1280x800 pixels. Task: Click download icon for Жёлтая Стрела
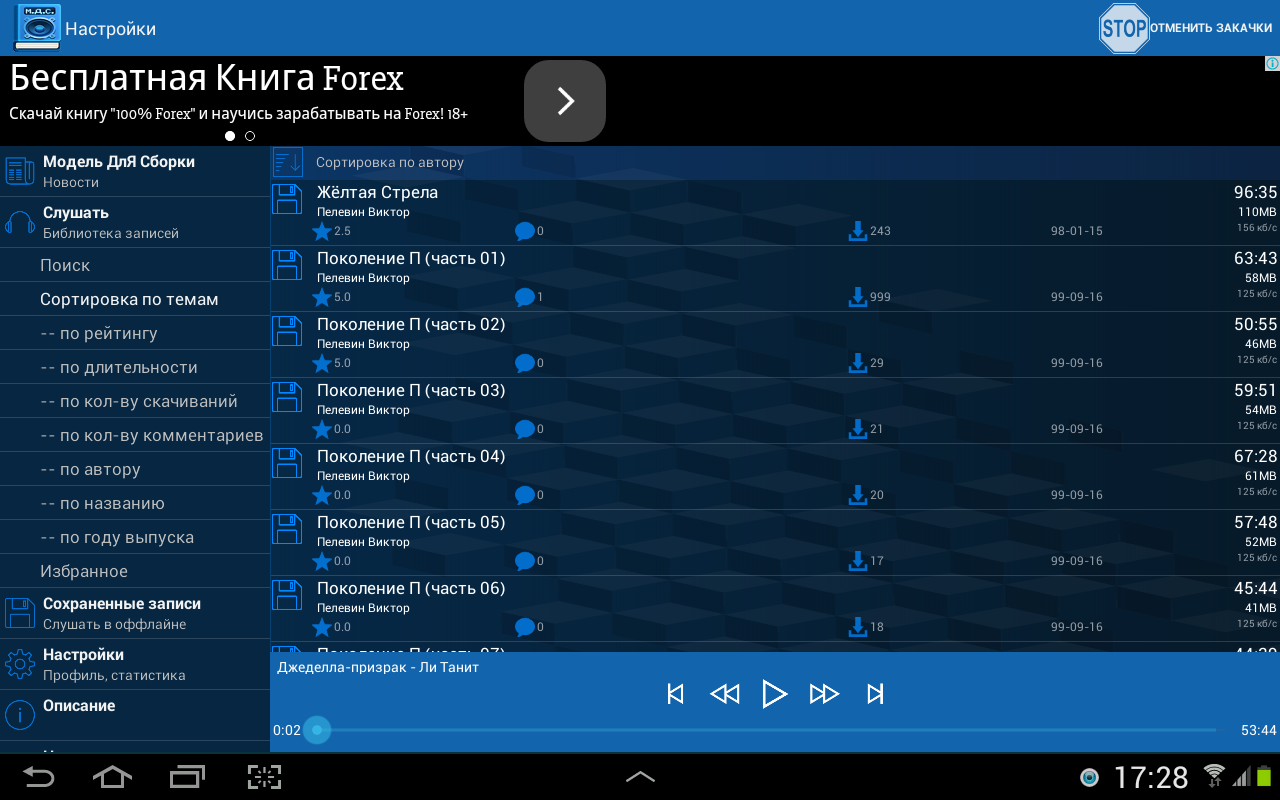coord(857,231)
